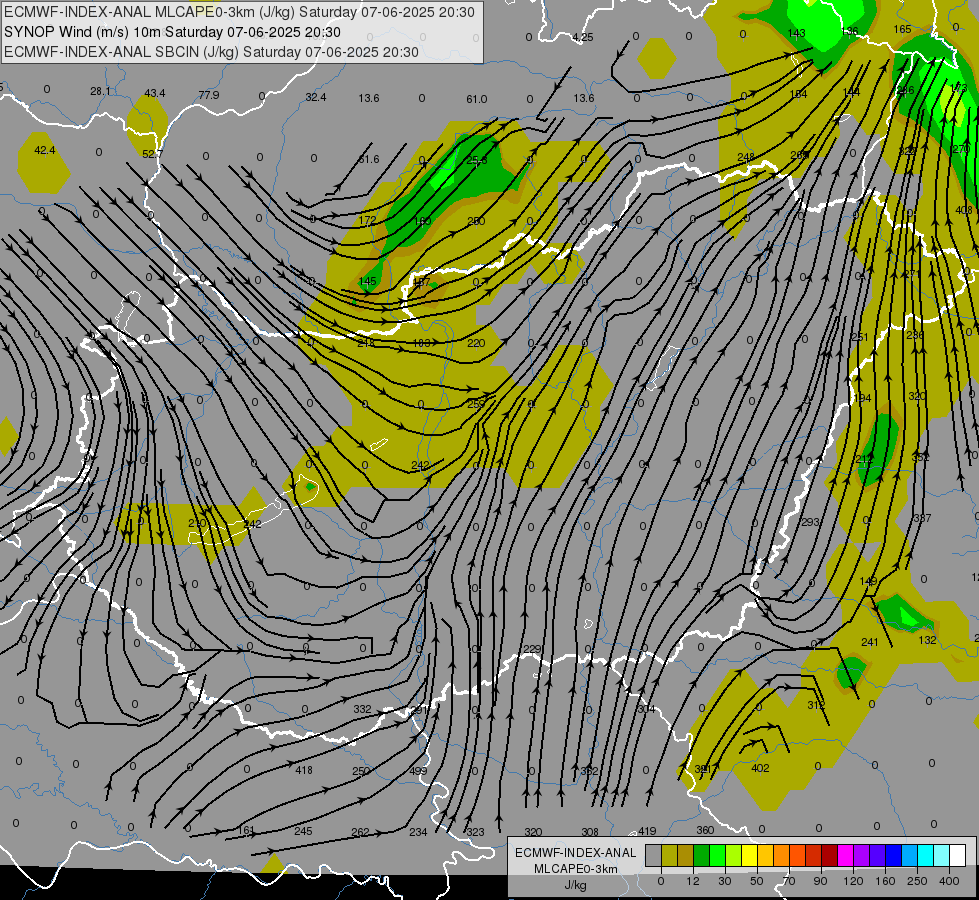The image size is (979, 900).
Task: Click the 'MLCAPE0-3km' label in the legend
Action: tap(576, 869)
